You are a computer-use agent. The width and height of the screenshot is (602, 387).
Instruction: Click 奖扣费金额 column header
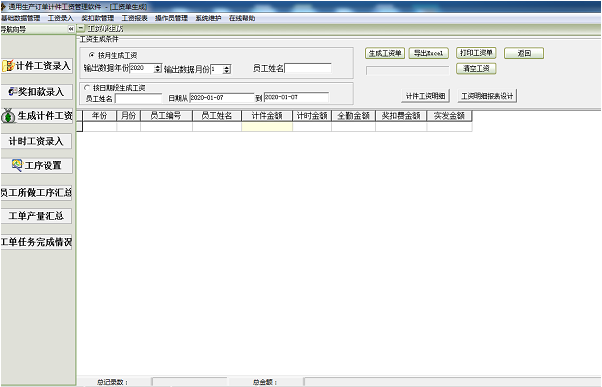point(401,116)
